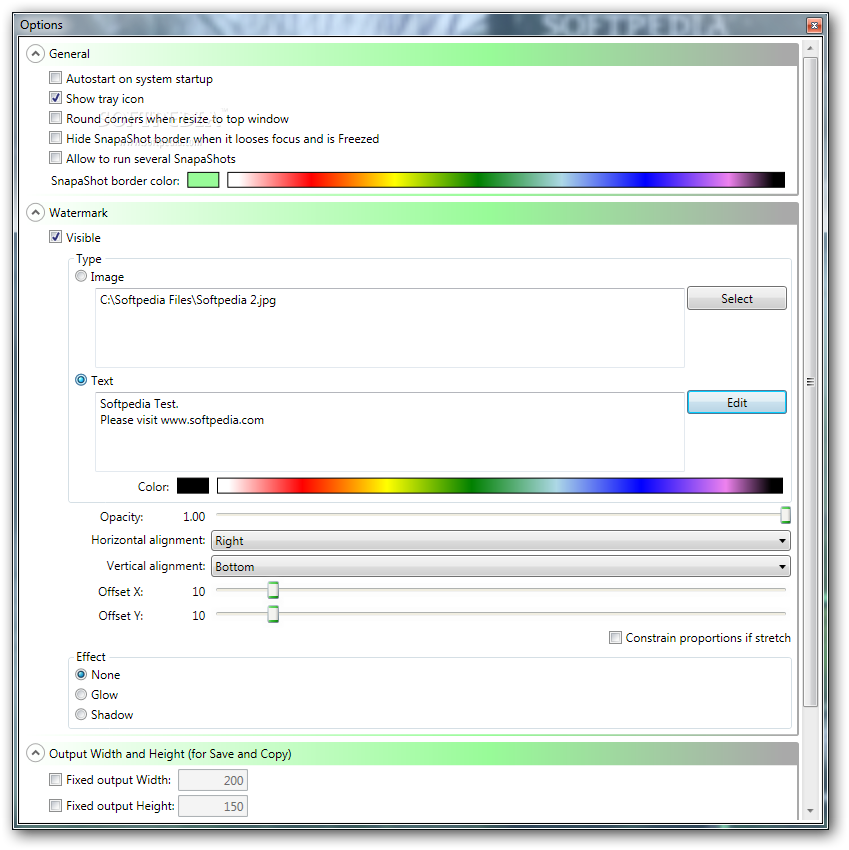849x850 pixels.
Task: Click the General section header text
Action: point(69,54)
